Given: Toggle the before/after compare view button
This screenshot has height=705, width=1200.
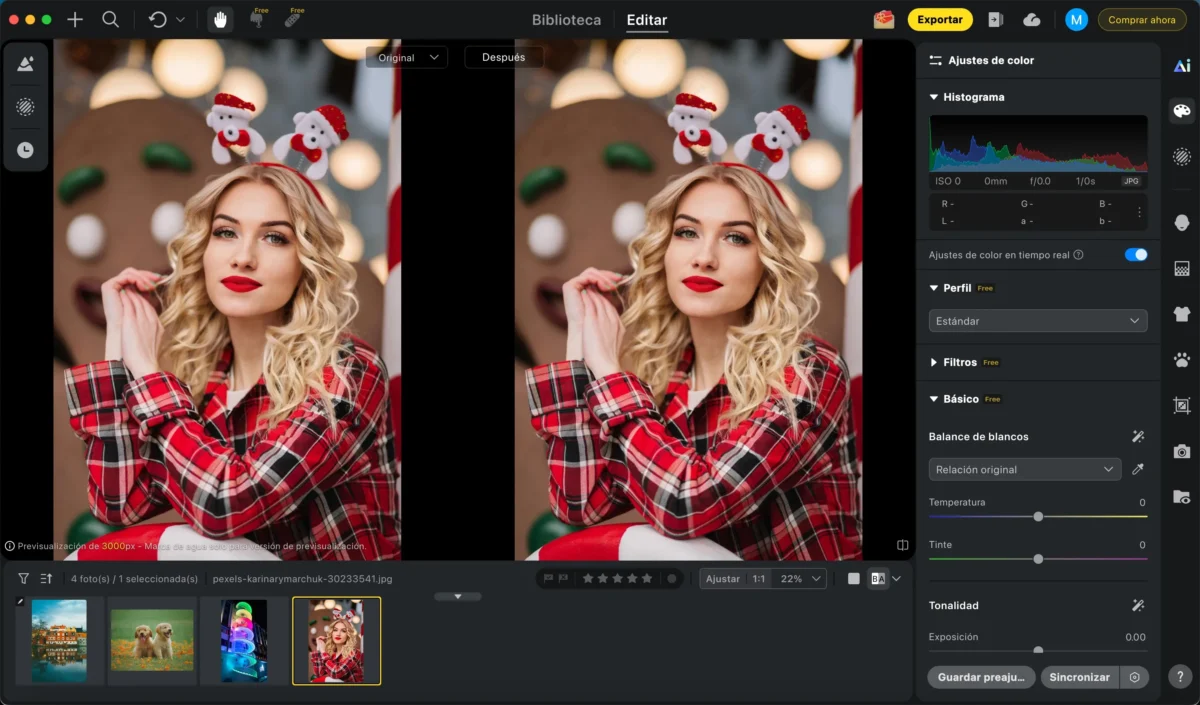Looking at the screenshot, I should [x=878, y=578].
